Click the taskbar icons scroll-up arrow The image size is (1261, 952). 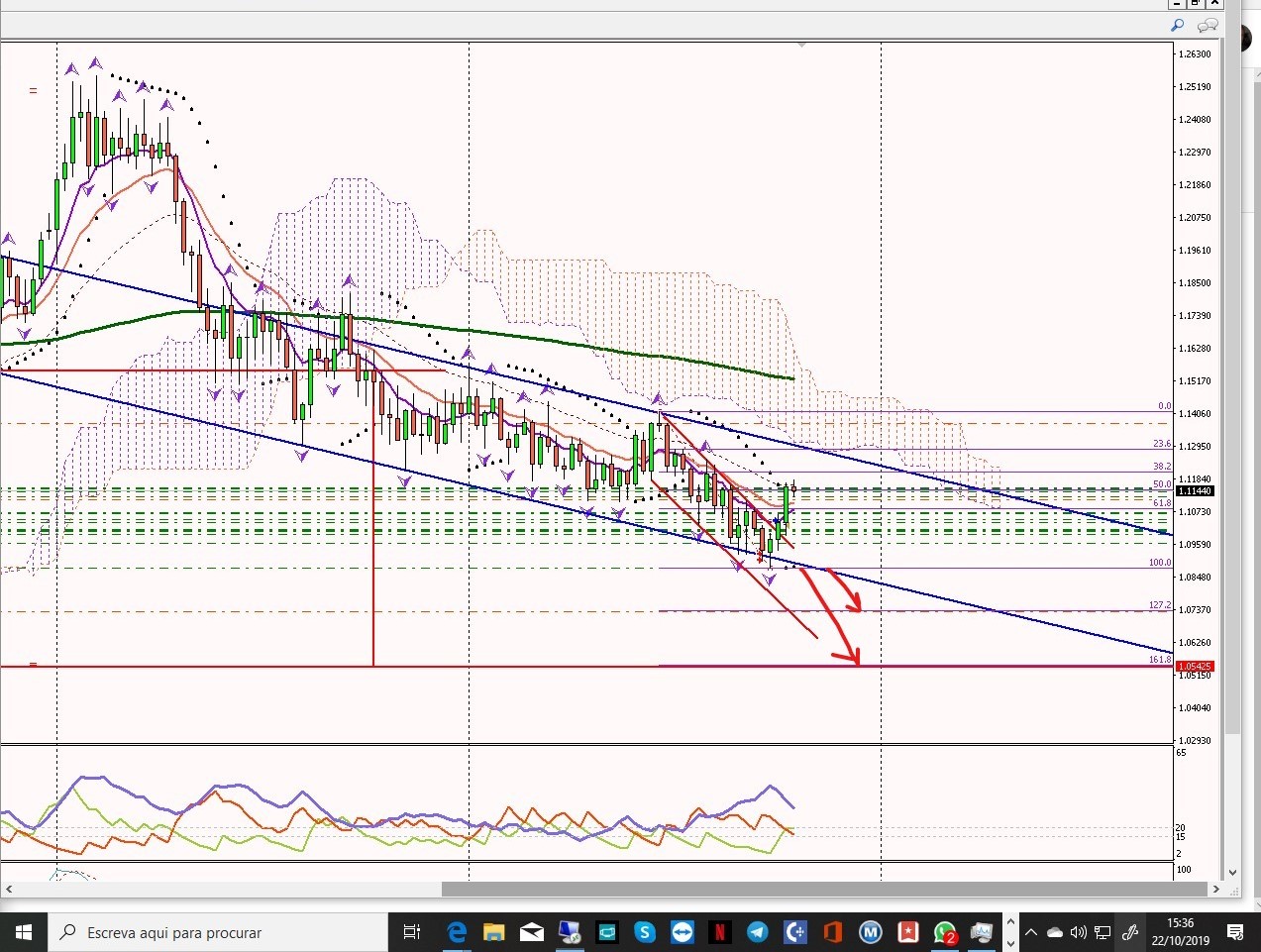coord(1010,922)
